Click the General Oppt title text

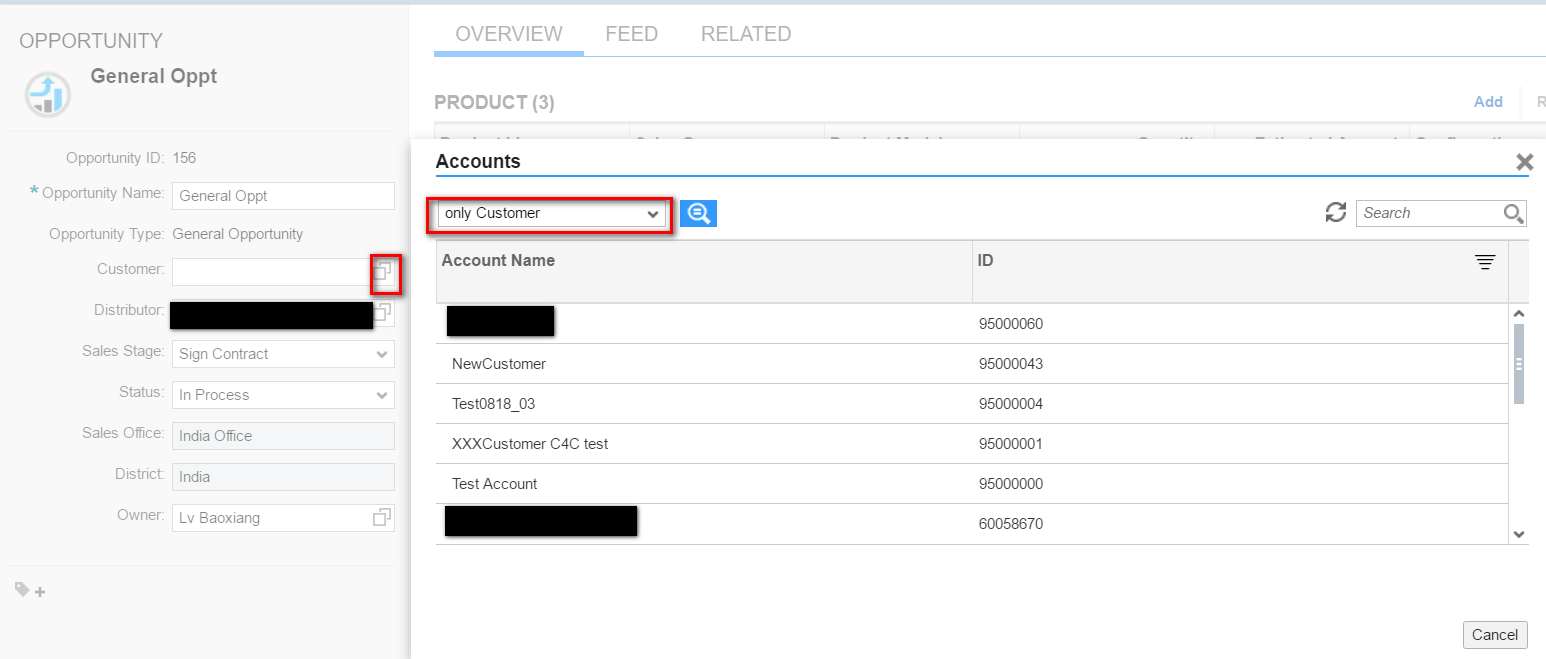tap(154, 76)
